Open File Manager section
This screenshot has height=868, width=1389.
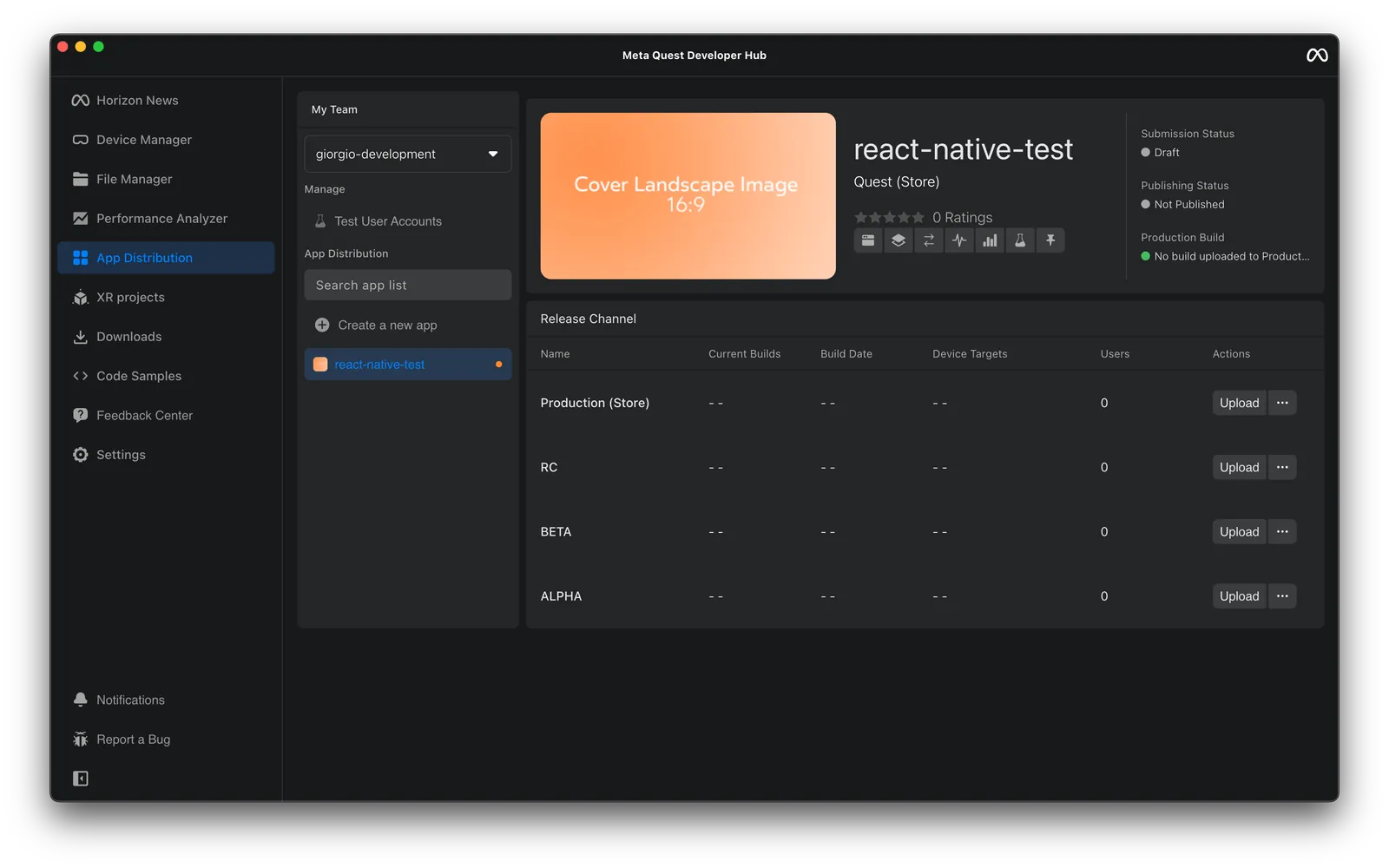(x=165, y=179)
